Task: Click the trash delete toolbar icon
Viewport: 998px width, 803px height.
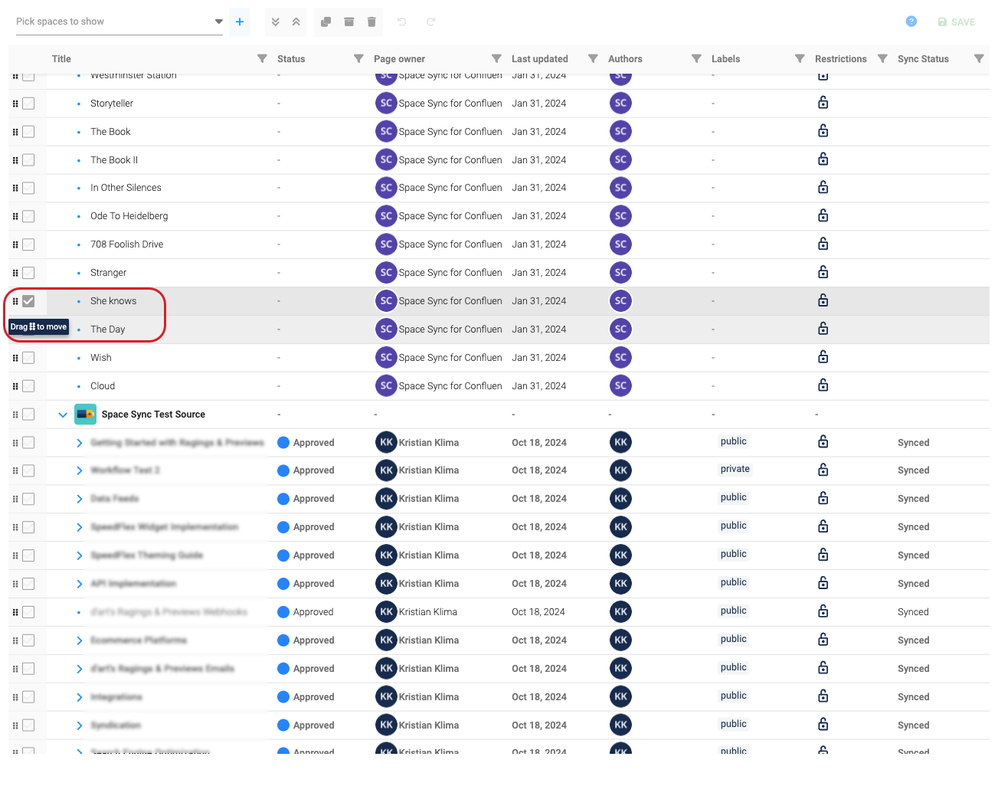Action: coord(372,22)
